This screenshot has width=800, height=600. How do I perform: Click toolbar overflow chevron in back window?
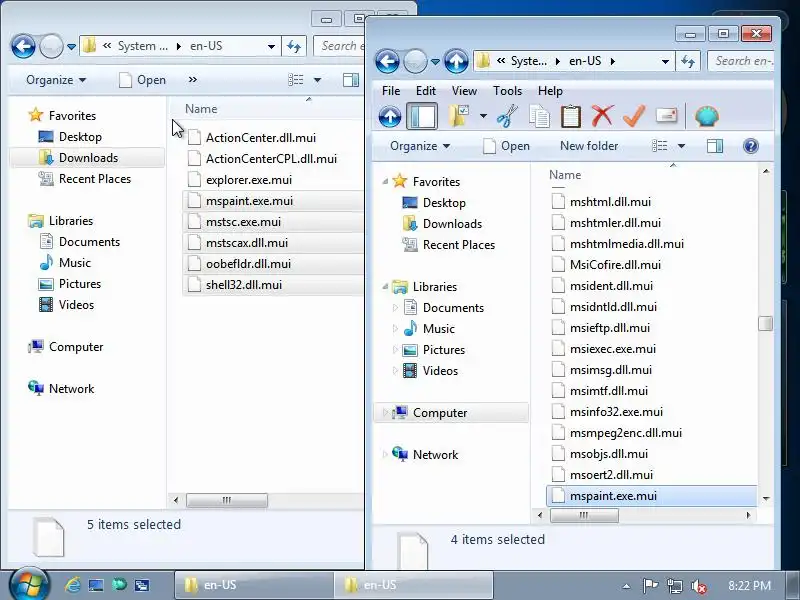[192, 80]
